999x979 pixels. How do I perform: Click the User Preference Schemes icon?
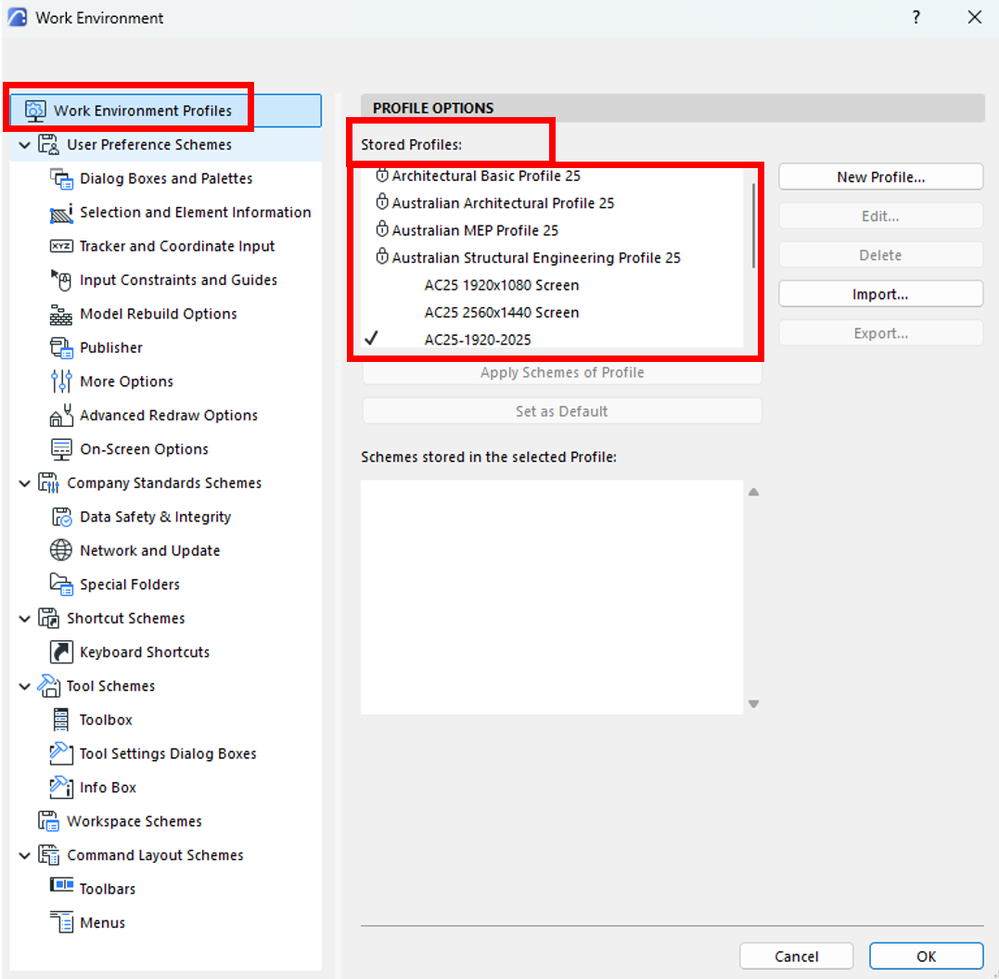48,145
